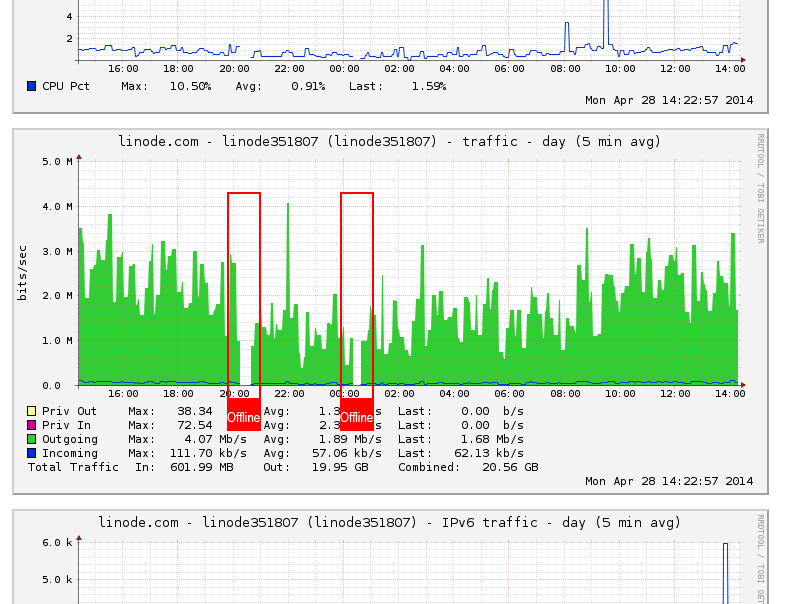Click the "6.0 k" label on IPv6 graph
This screenshot has height=604, width=794.
(57, 543)
